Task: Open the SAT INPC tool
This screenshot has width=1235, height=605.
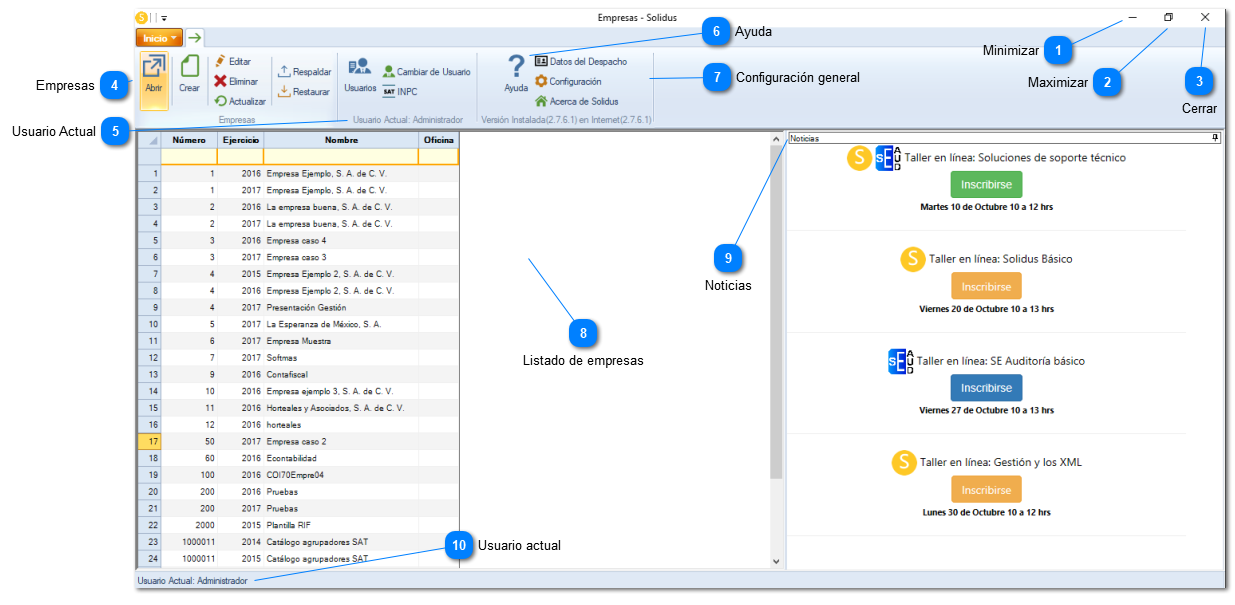Action: 400,91
